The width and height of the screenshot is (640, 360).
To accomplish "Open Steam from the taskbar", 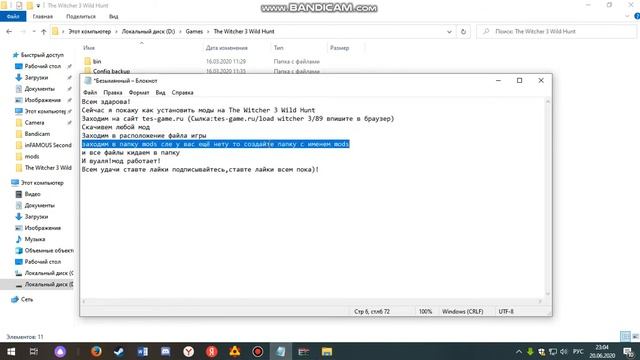I will coord(119,351).
